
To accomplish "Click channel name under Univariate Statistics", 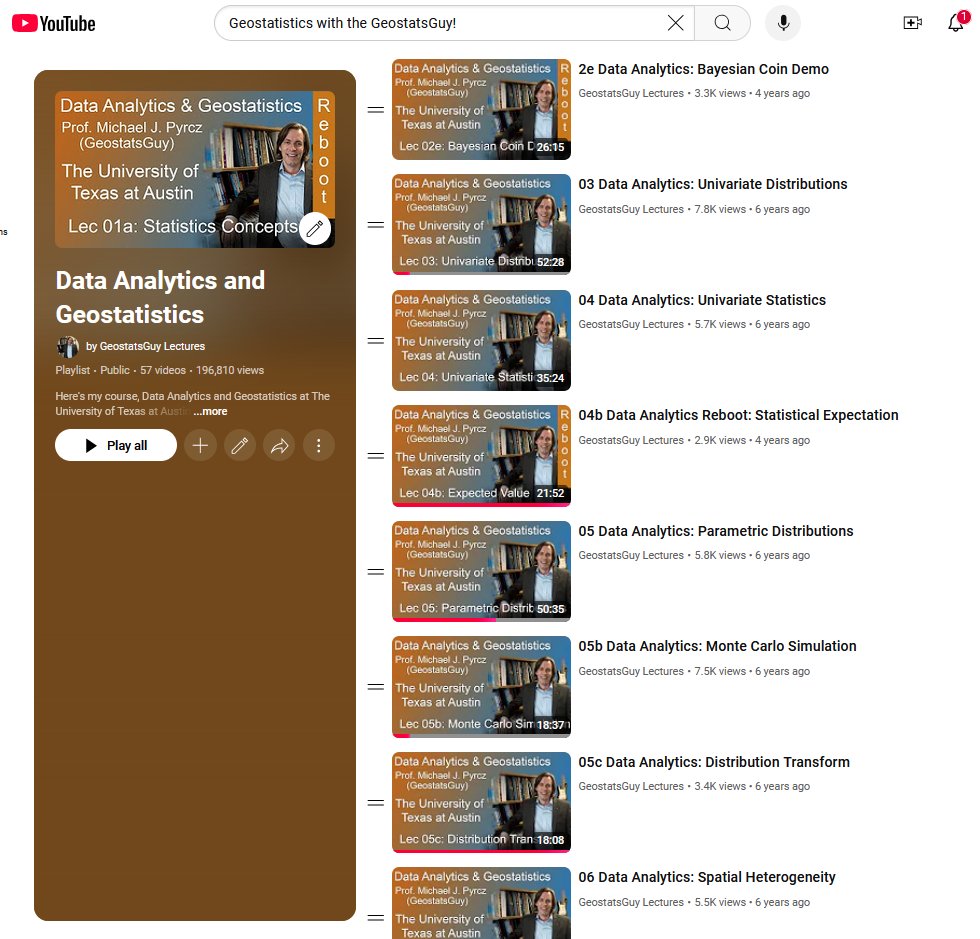I will tap(631, 324).
